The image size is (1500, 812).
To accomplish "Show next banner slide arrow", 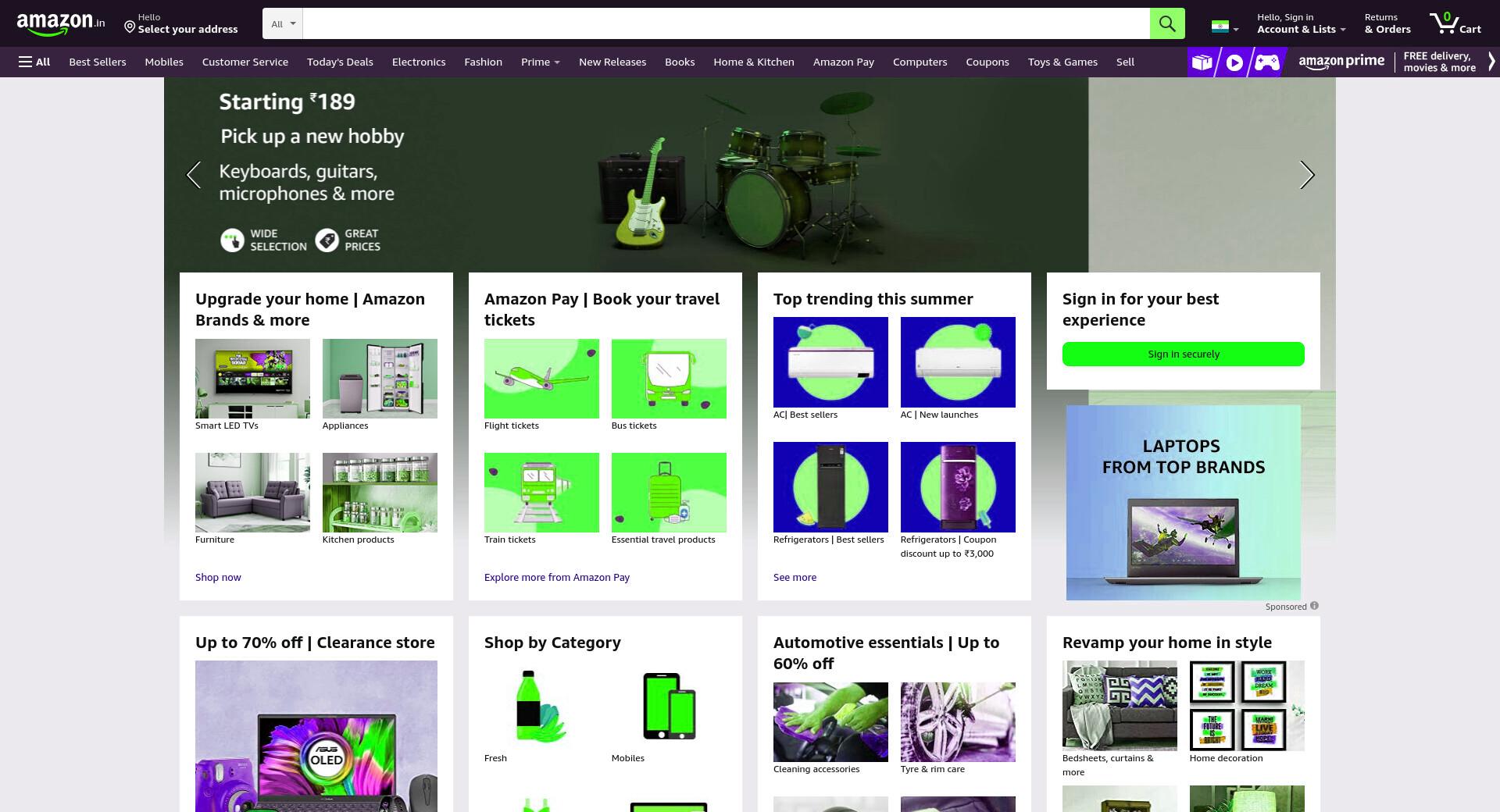I will tap(1306, 175).
